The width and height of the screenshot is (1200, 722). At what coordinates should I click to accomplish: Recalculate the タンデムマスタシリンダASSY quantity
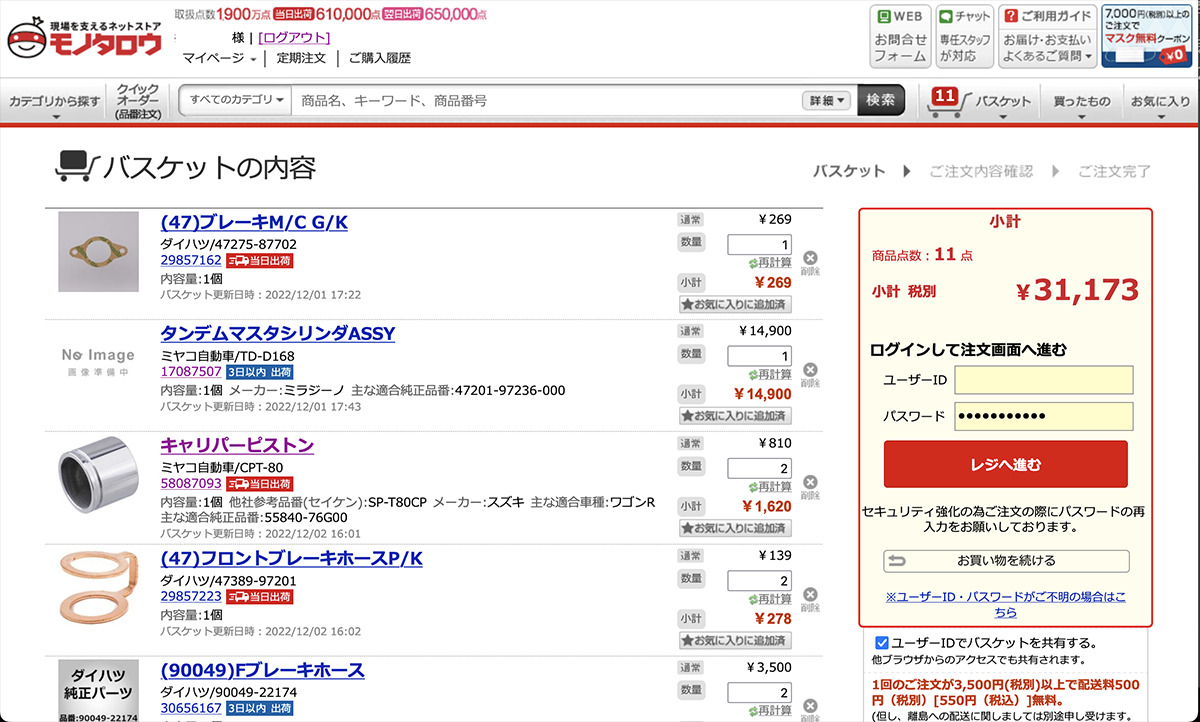pos(770,375)
